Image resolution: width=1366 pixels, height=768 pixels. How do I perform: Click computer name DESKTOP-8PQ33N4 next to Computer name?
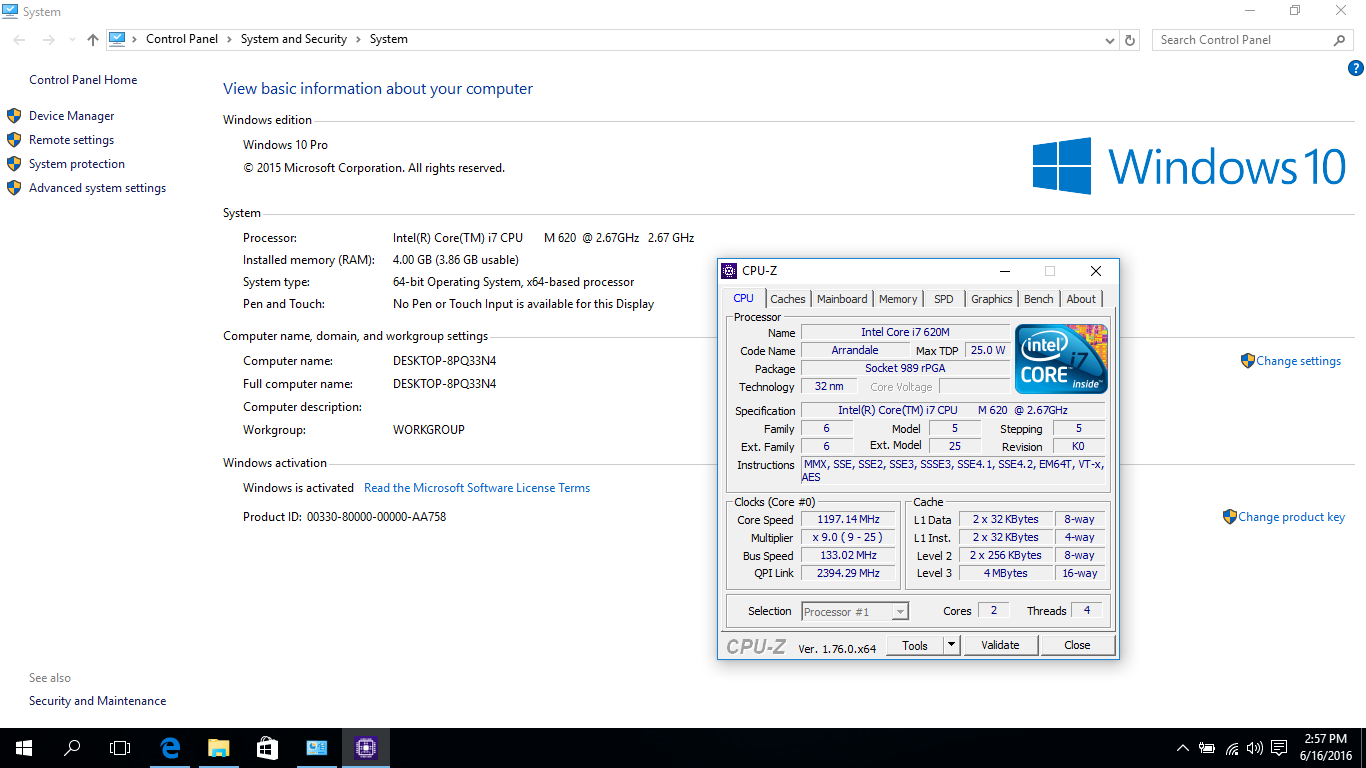(x=444, y=361)
